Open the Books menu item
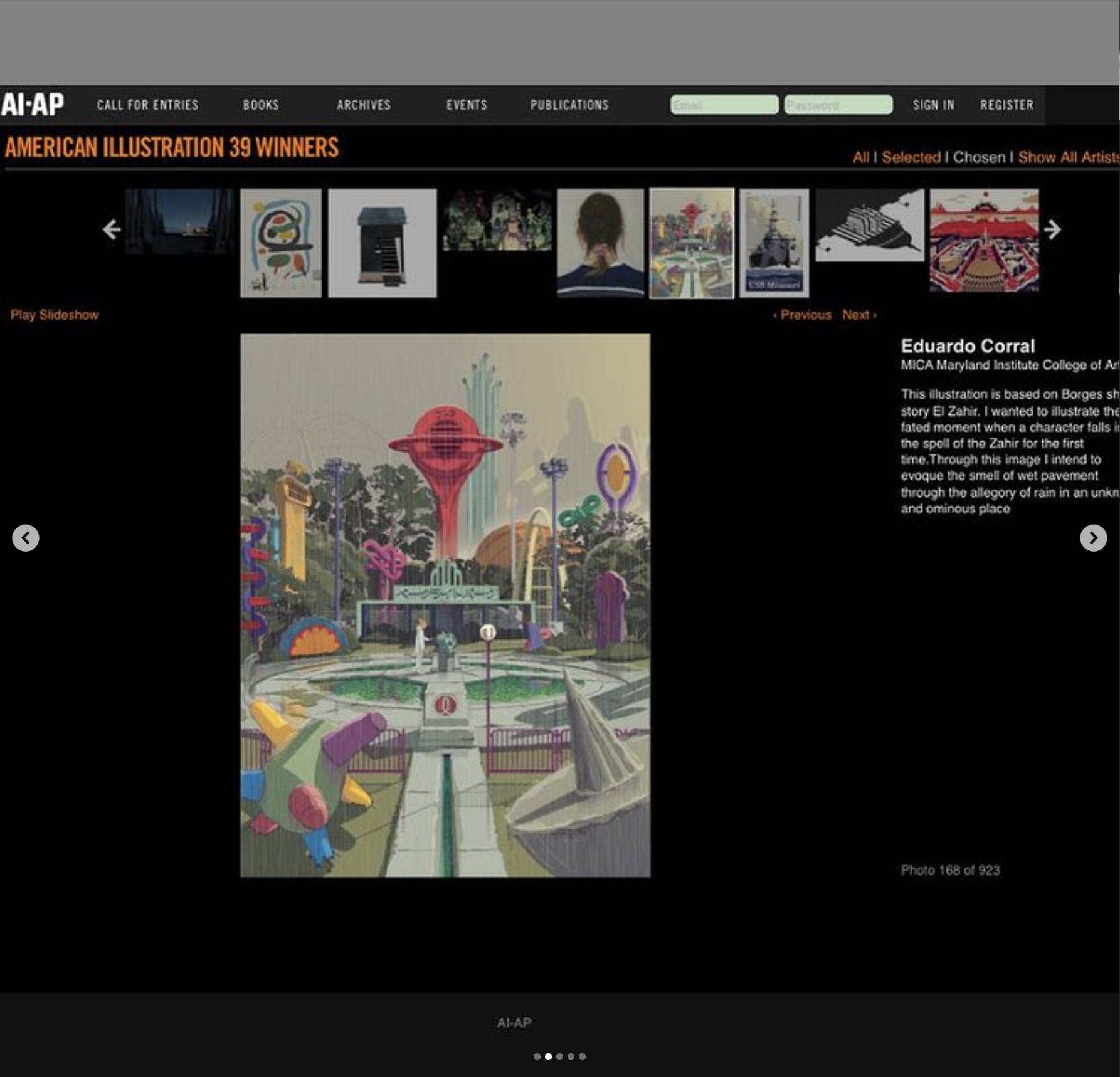1120x1077 pixels. click(x=261, y=105)
